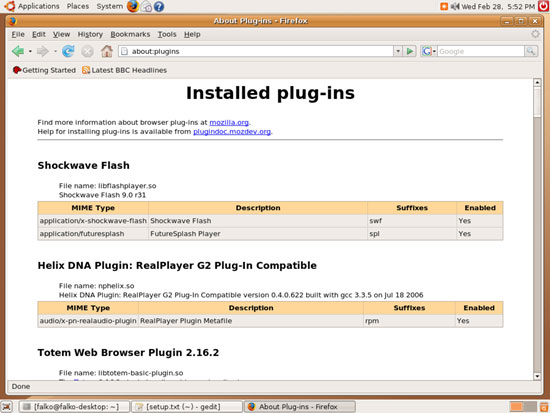Image resolution: width=550 pixels, height=413 pixels.
Task: Click the red power quit icon
Action: click(x=543, y=6)
